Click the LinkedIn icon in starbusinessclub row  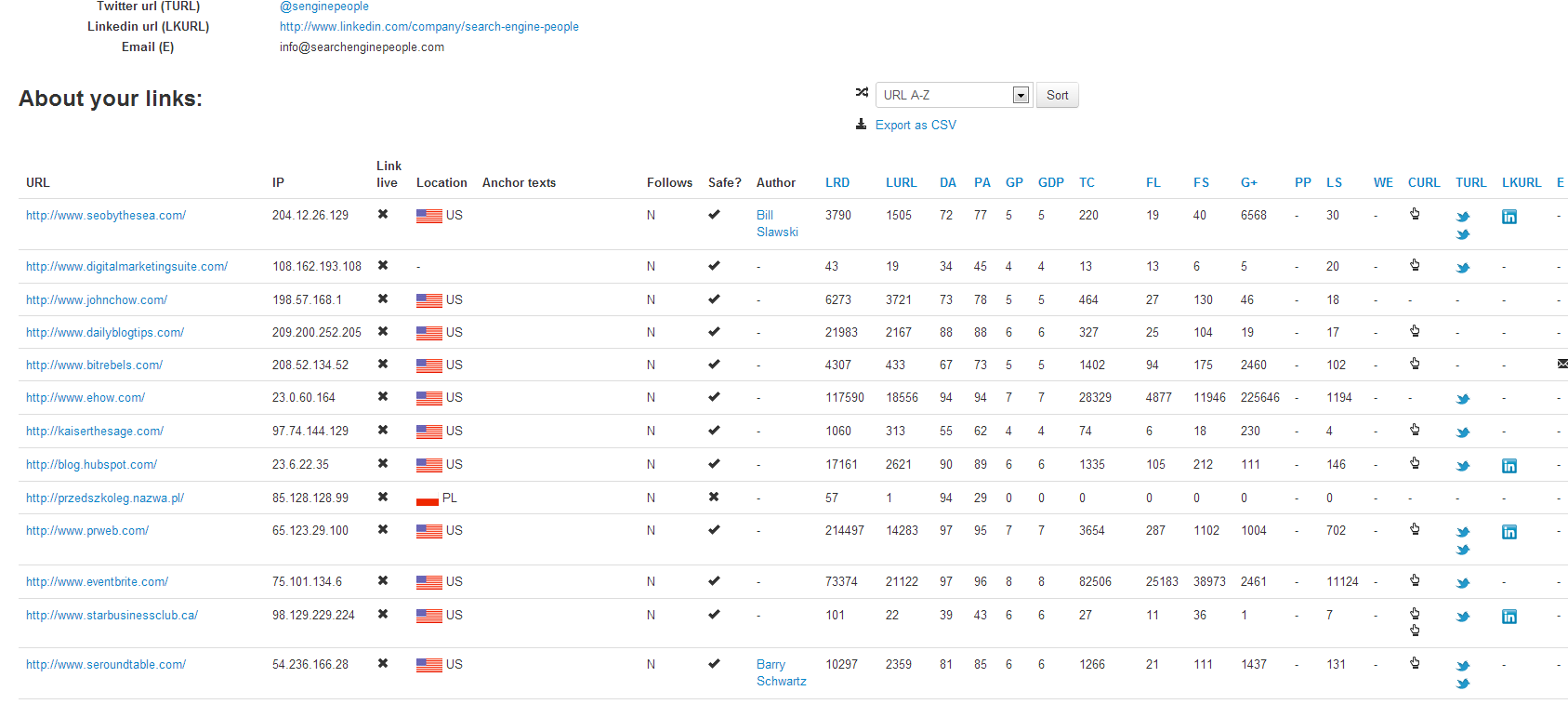click(1509, 617)
